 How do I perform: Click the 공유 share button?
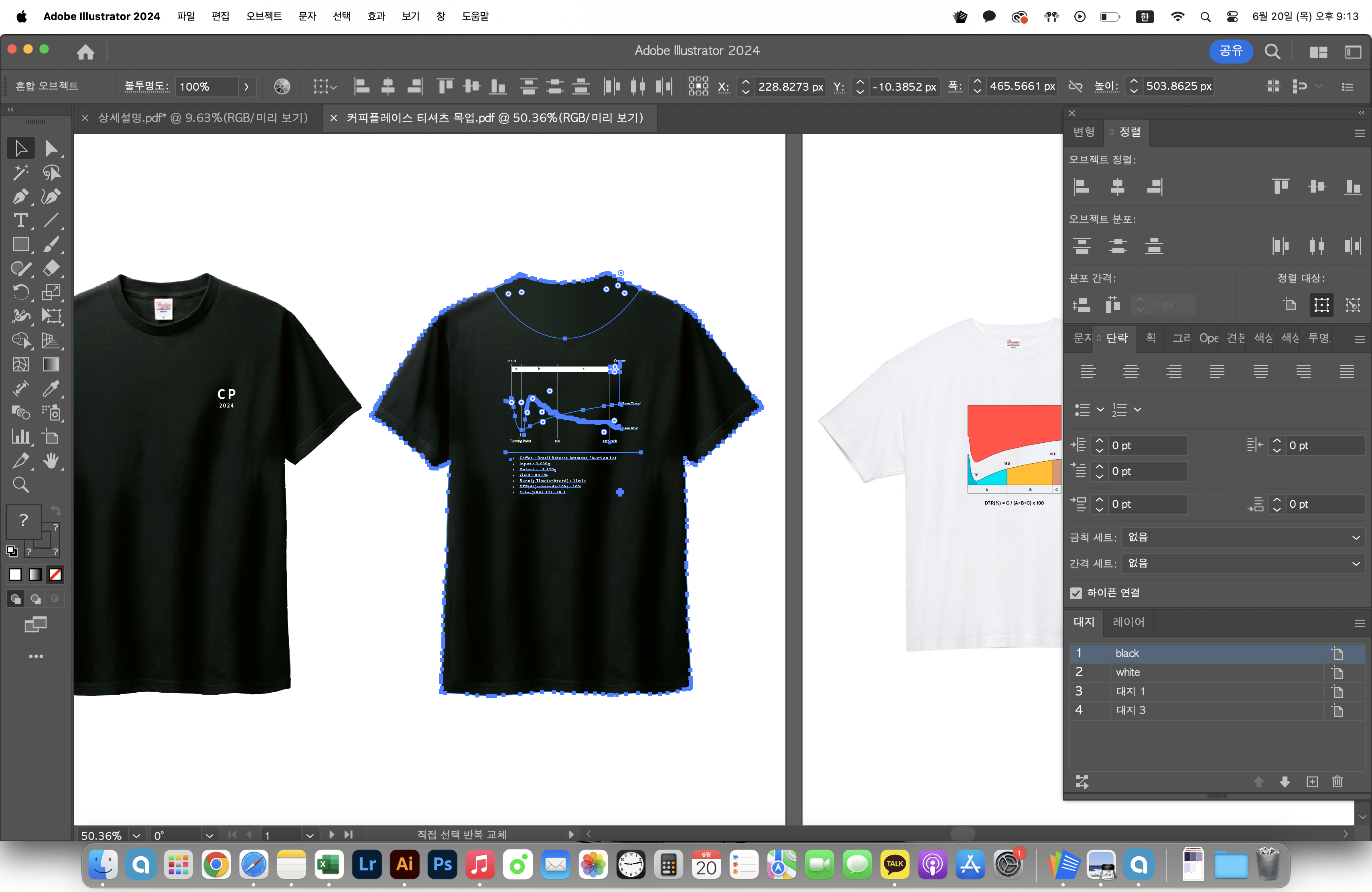1231,51
